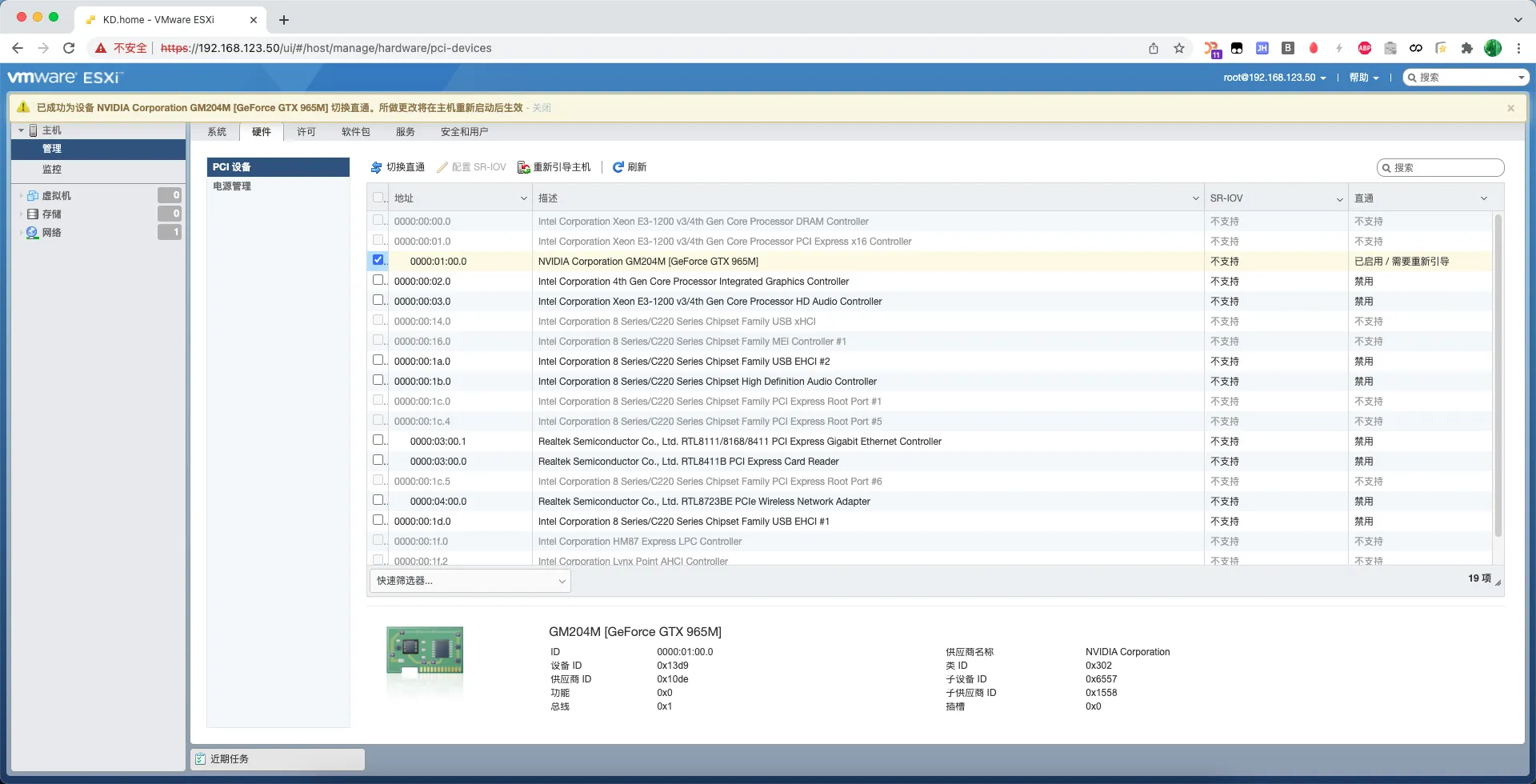Check the 0000:00:02.0 Integrated Graphics checkbox
1536x784 pixels.
[x=378, y=280]
